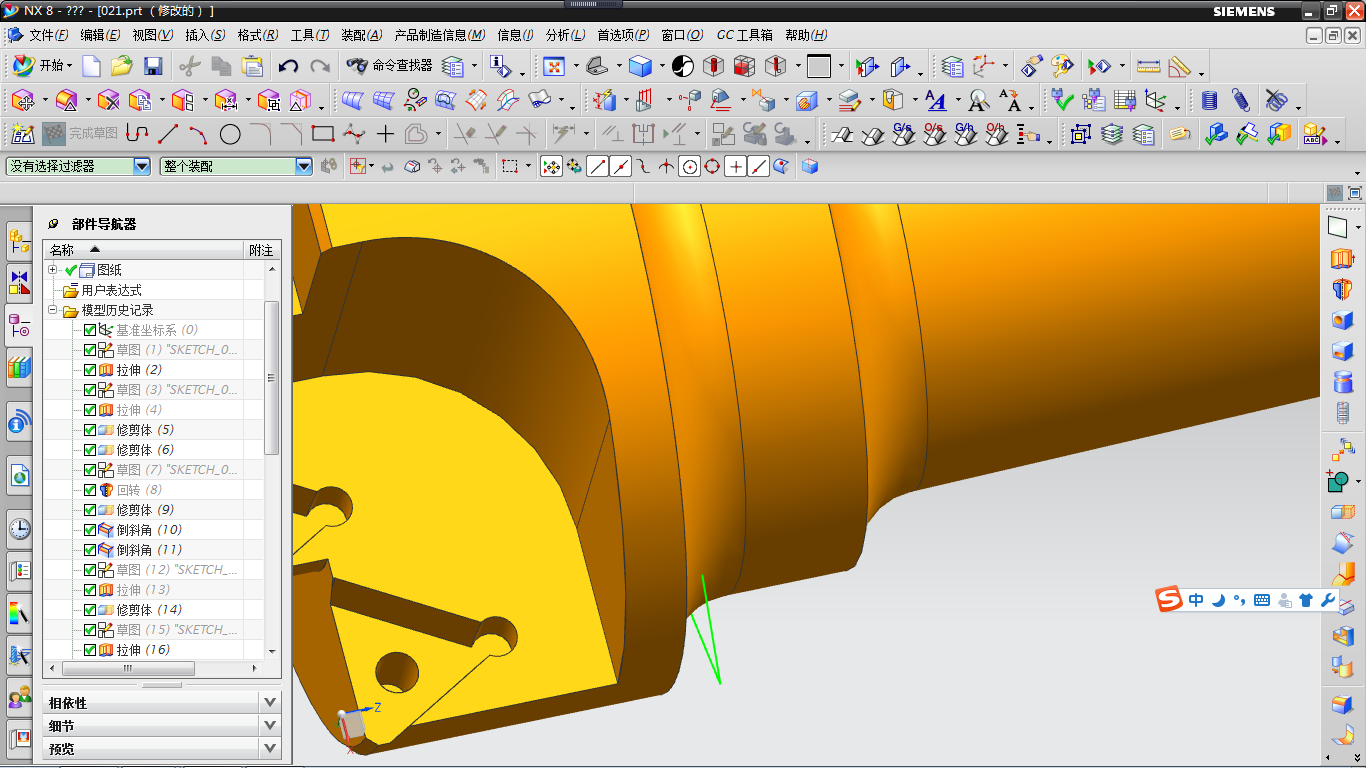
Task: Open the 编辑(E) menu
Action: [100, 35]
